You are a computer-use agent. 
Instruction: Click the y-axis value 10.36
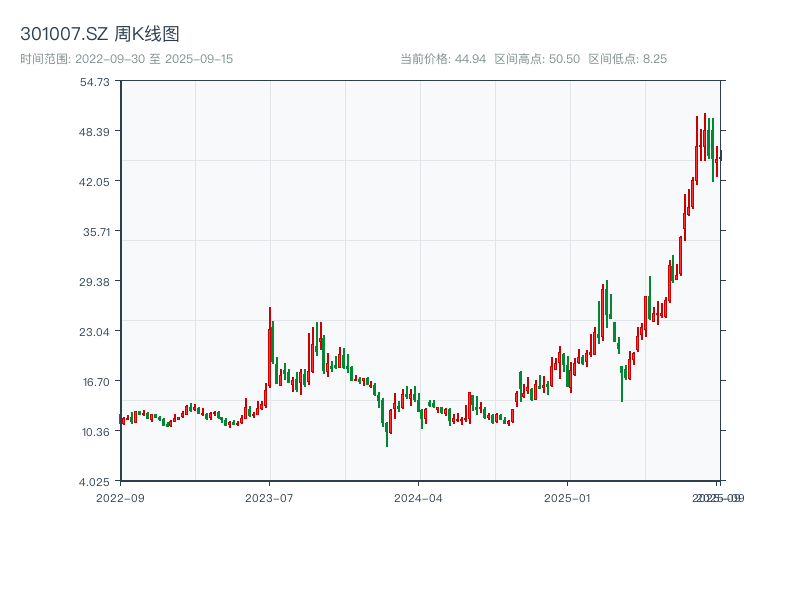(x=96, y=432)
